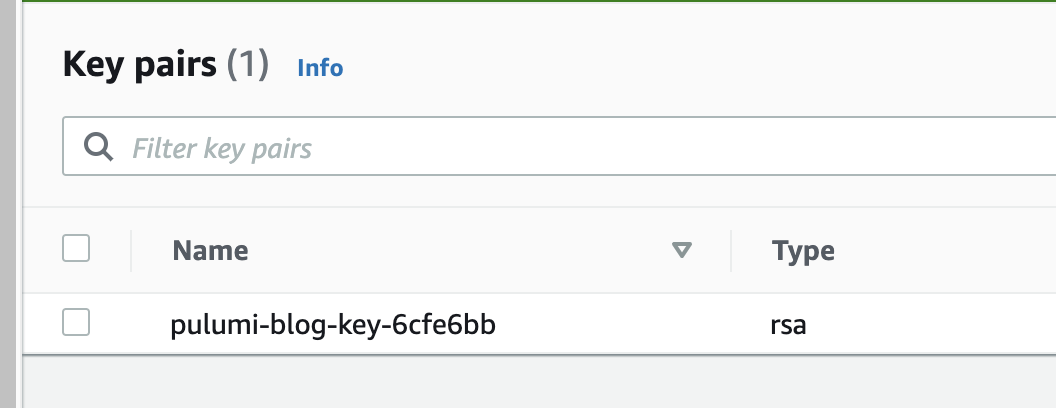Screen dimensions: 1056x408
Task: Focus the Filter key pairs search field
Action: click(500, 148)
